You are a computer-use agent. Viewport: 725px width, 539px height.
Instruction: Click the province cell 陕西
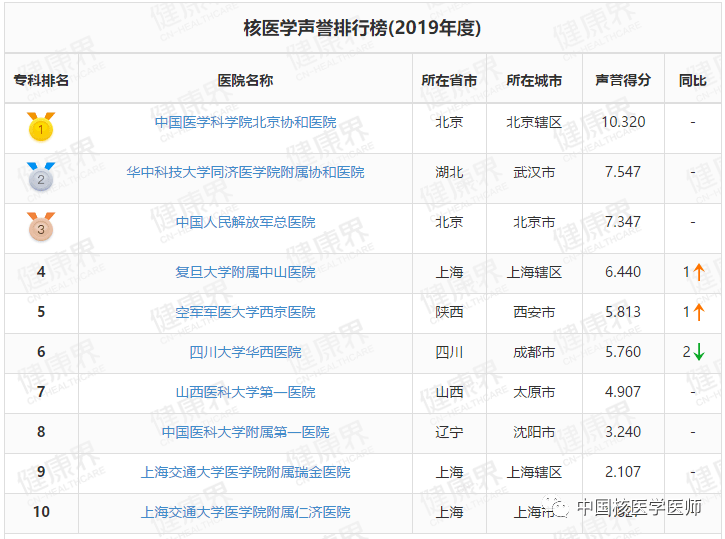pyautogui.click(x=449, y=312)
